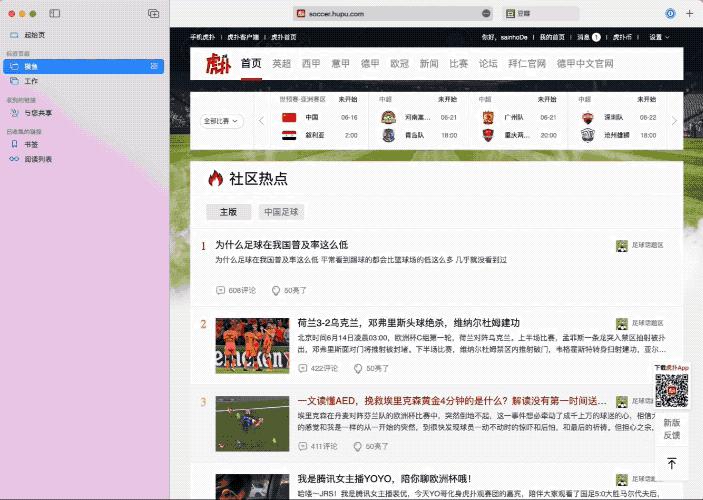Go to the 西甲 section
The height and width of the screenshot is (500, 703).
pyautogui.click(x=311, y=64)
